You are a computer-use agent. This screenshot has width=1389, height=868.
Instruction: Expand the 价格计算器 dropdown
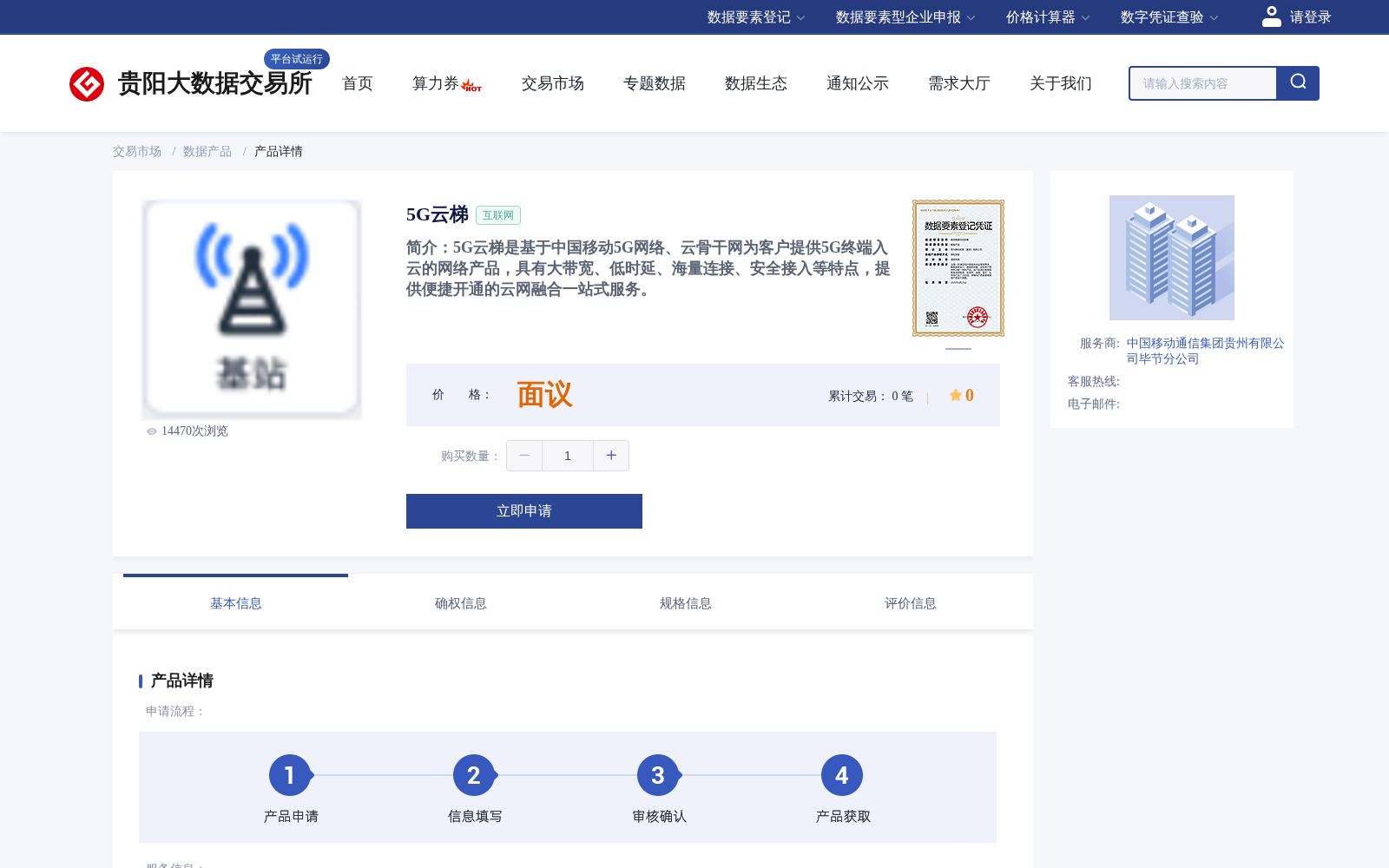pyautogui.click(x=1048, y=17)
